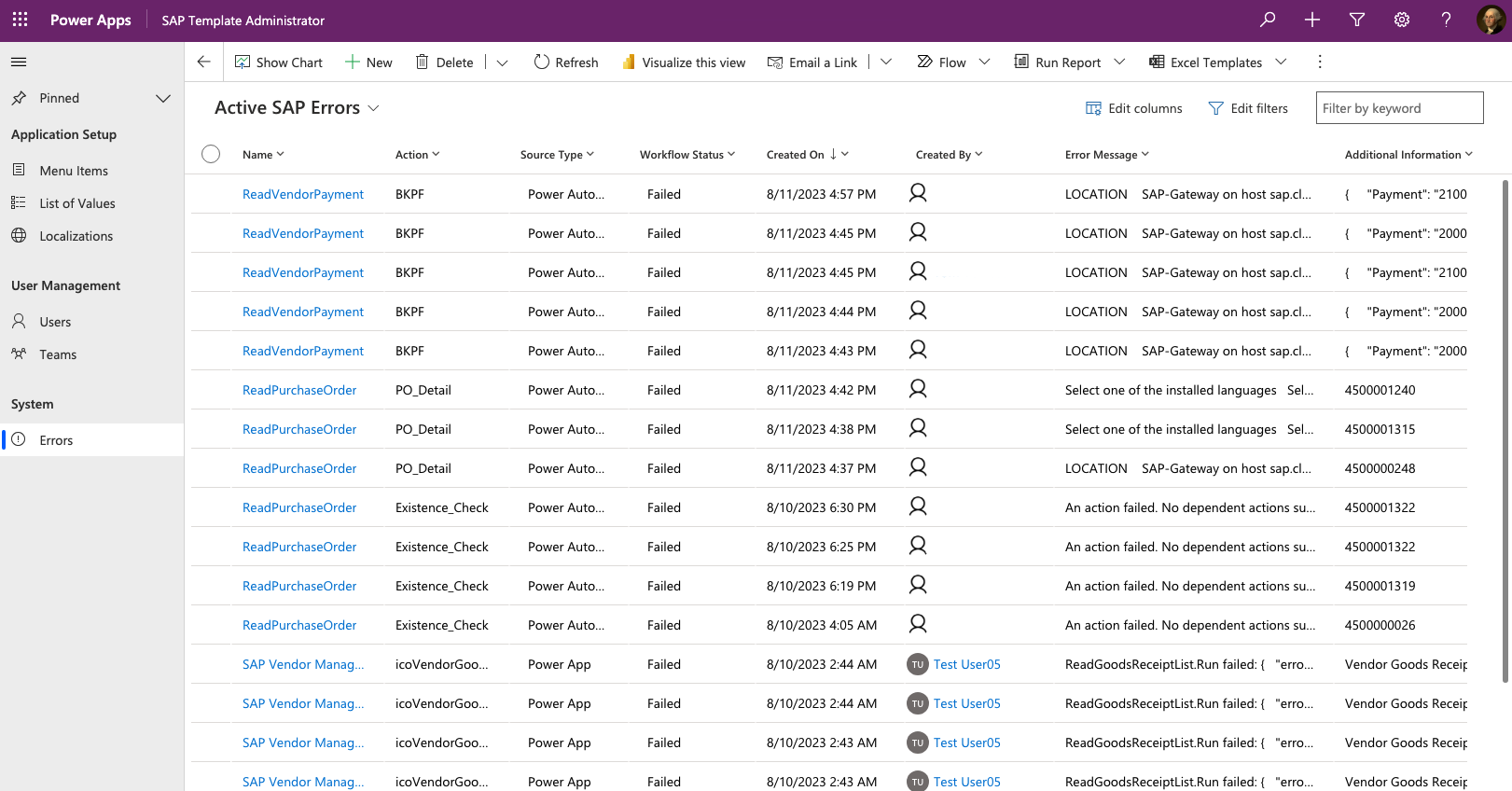The width and height of the screenshot is (1512, 791).
Task: Open the more commands ellipsis
Action: [1319, 62]
